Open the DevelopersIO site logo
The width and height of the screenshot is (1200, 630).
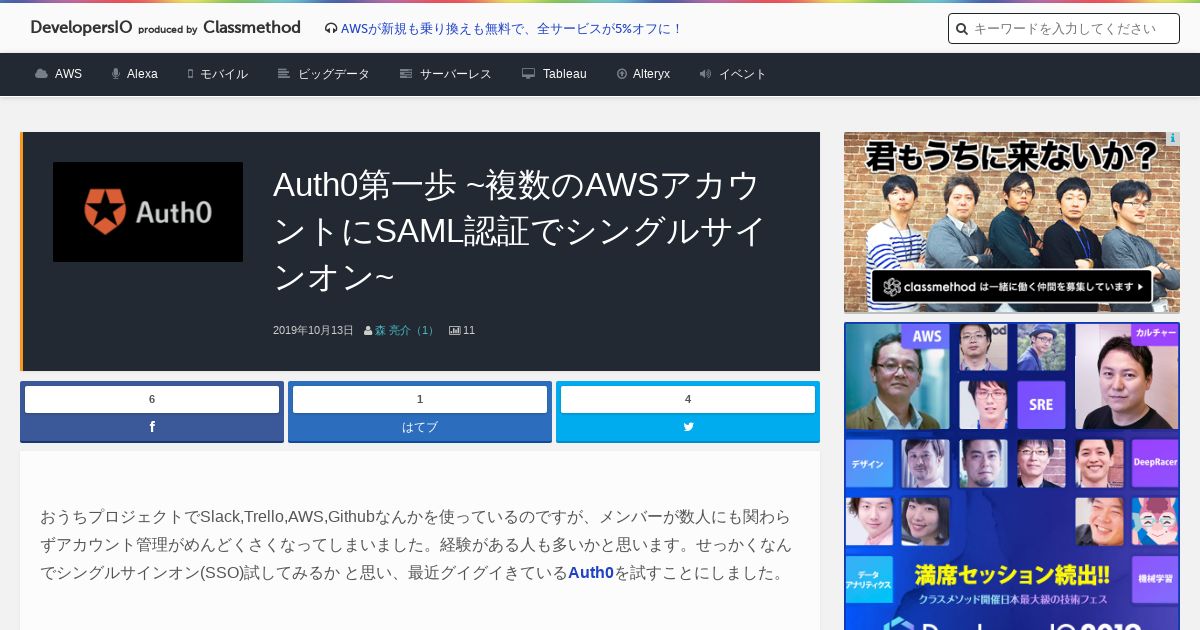click(x=166, y=28)
